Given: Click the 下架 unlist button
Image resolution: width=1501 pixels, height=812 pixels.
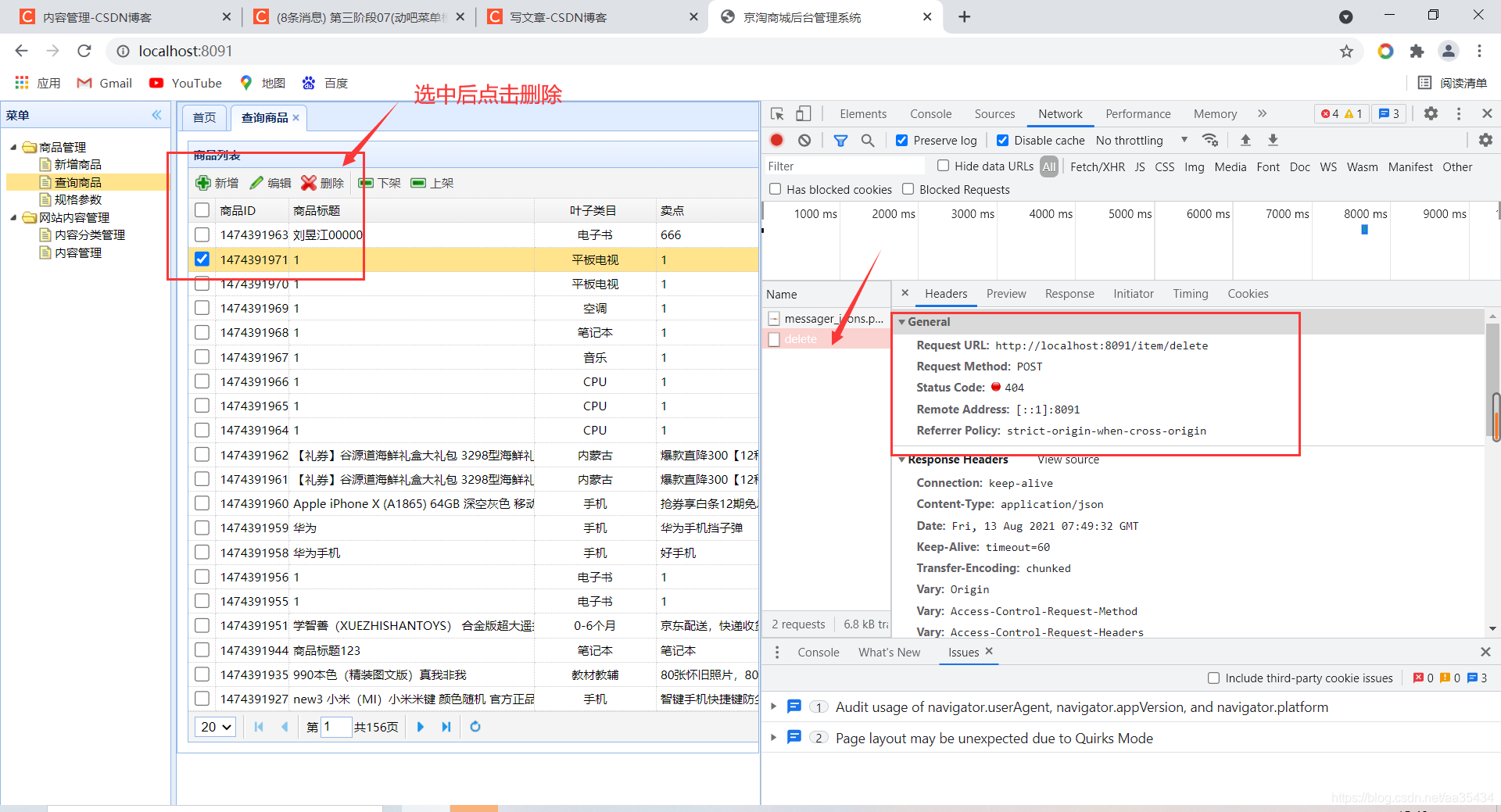Looking at the screenshot, I should [x=379, y=183].
